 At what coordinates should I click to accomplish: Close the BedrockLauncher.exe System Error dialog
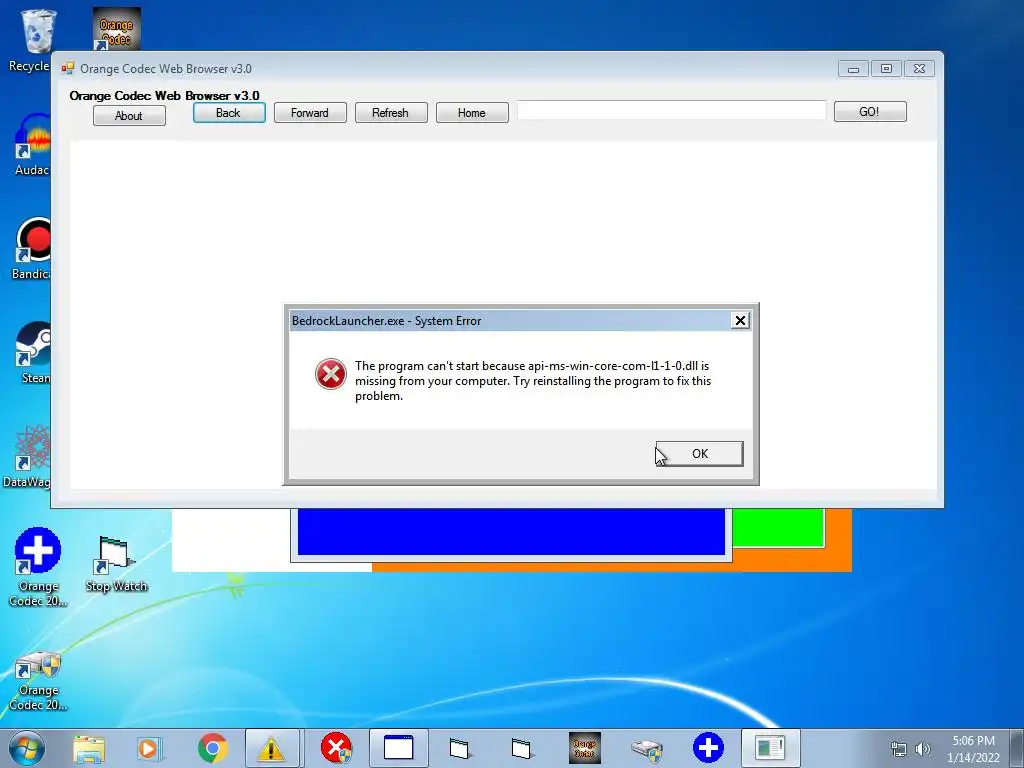(x=740, y=320)
